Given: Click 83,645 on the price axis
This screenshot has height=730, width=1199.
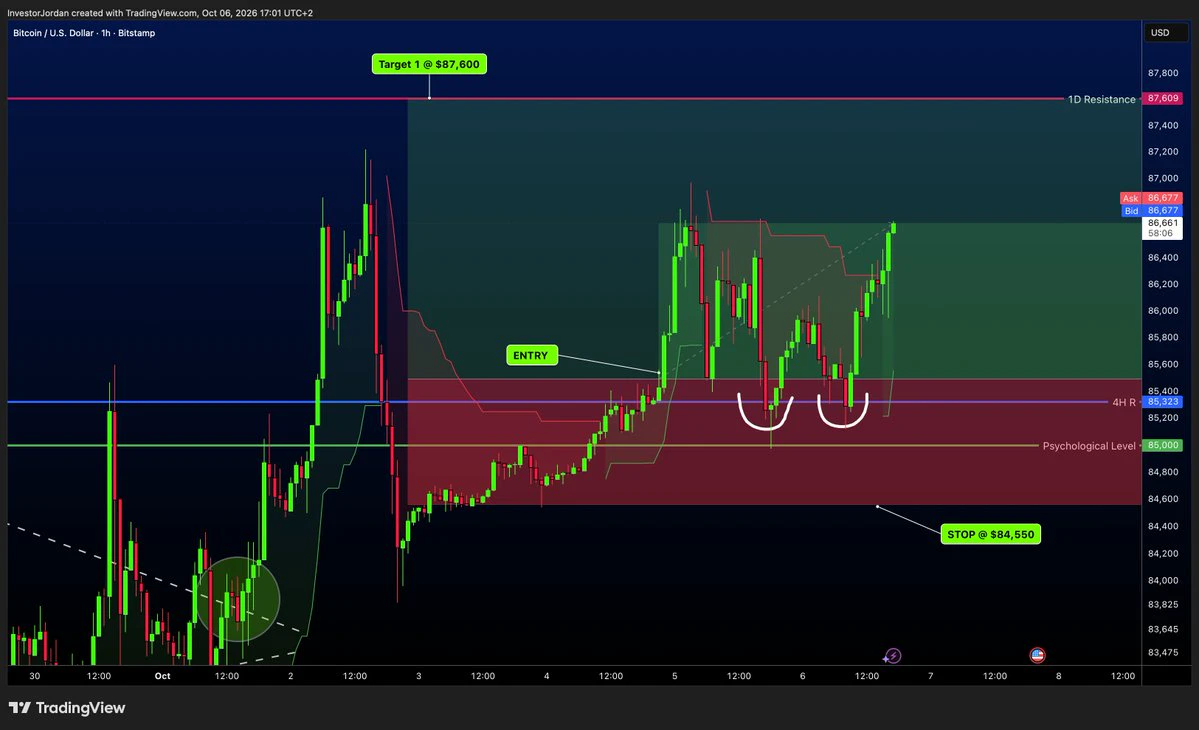Looking at the screenshot, I should (1162, 629).
